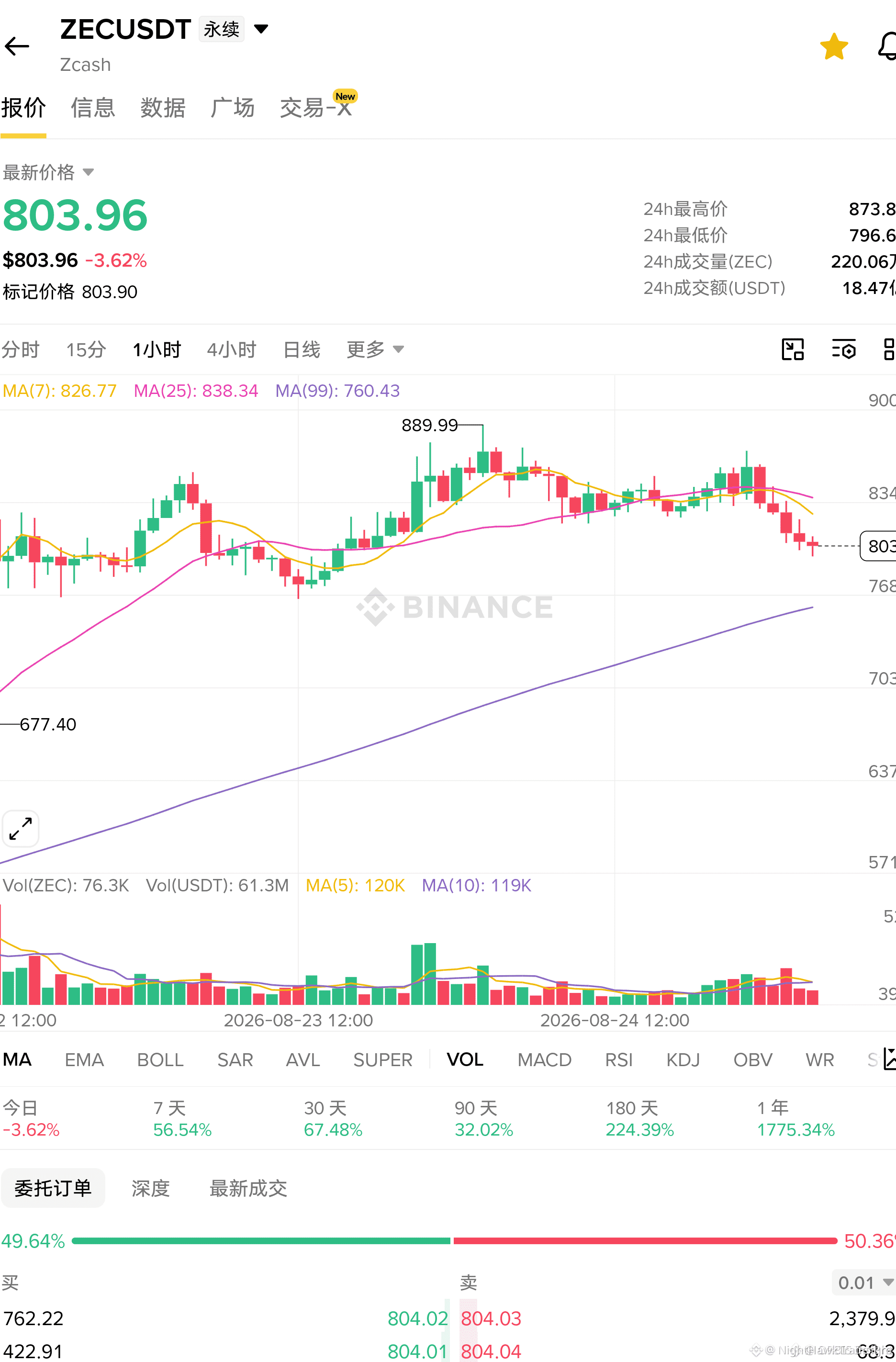Open the price alert bell

(887, 46)
